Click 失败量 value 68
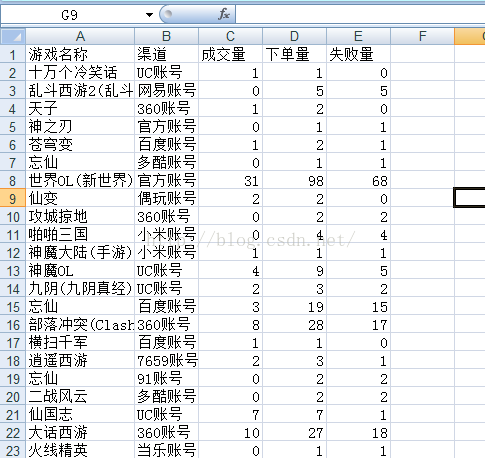The image size is (485, 458). (x=358, y=180)
